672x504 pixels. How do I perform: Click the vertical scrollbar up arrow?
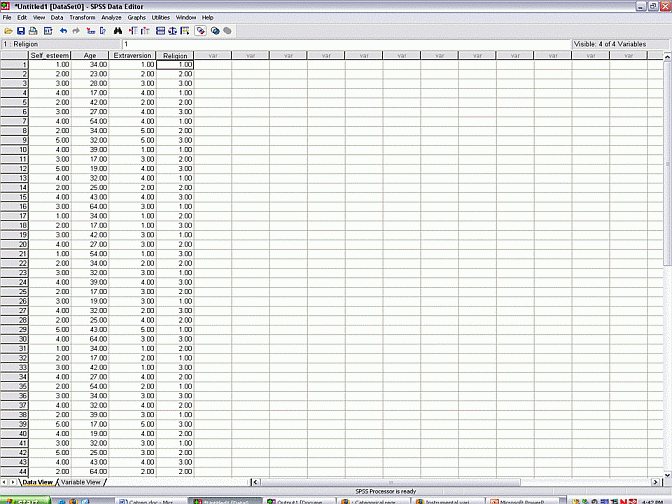(x=667, y=56)
